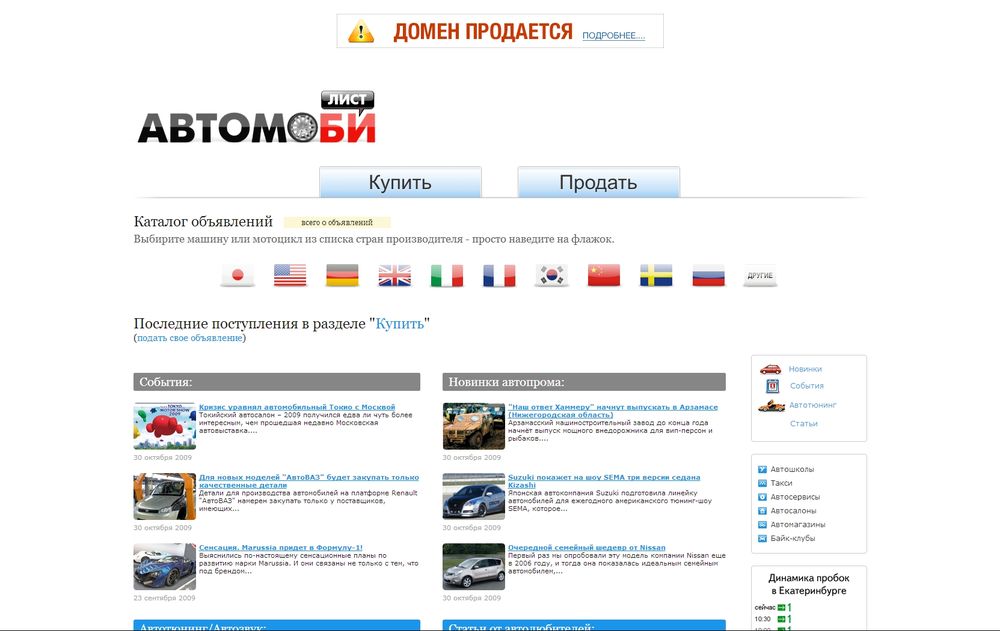Image resolution: width=1000 pixels, height=631 pixels.
Task: Open Автосервисы directory link
Action: (795, 497)
